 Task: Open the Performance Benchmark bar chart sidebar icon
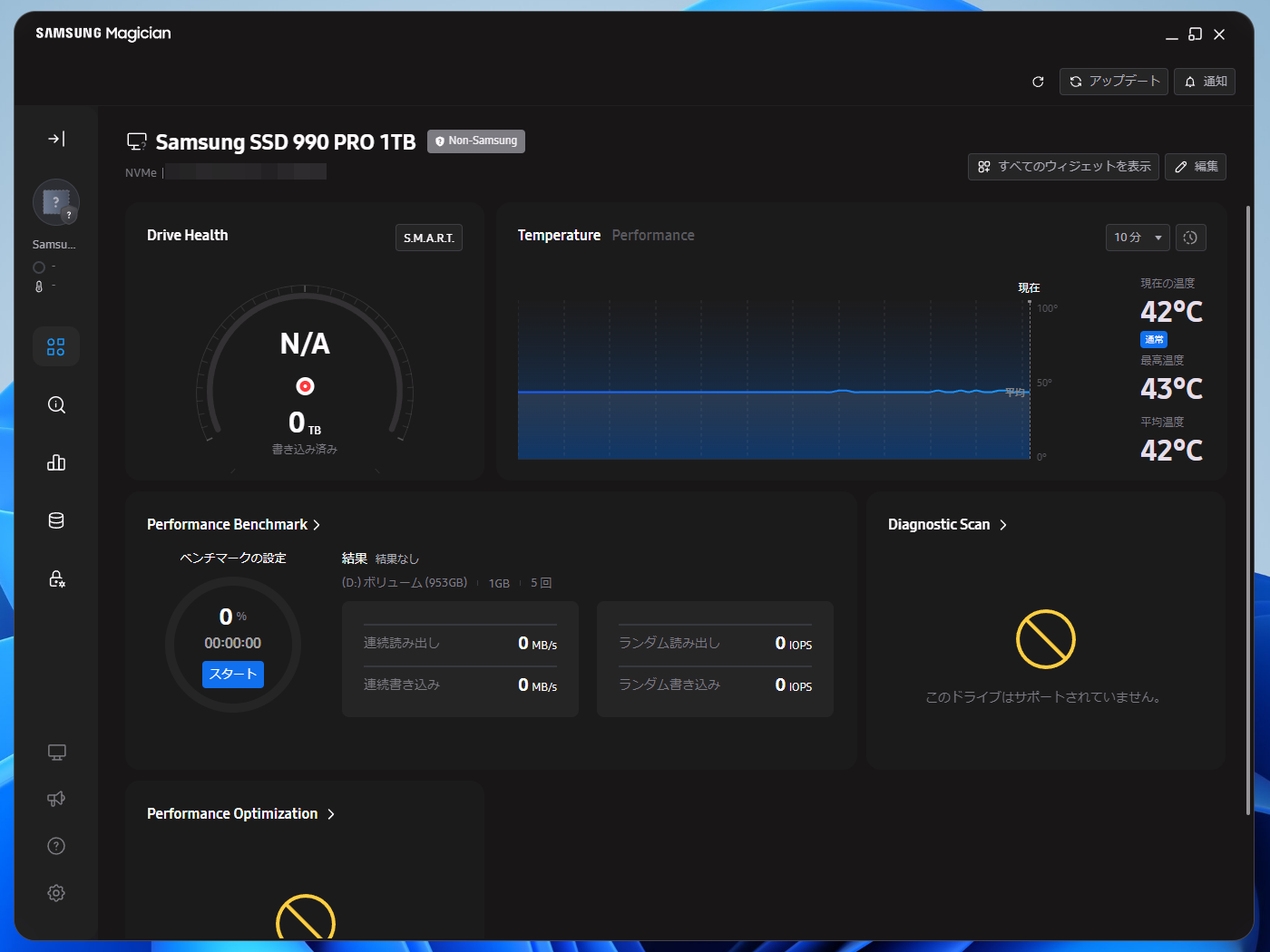pos(56,462)
